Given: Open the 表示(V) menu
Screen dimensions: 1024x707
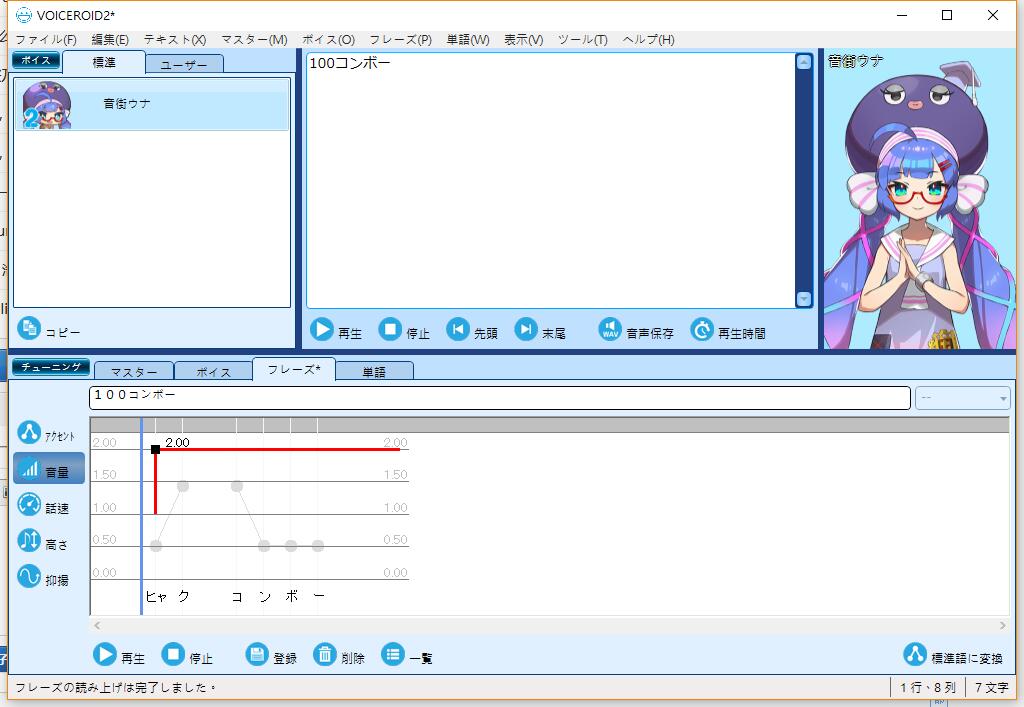Looking at the screenshot, I should point(523,40).
